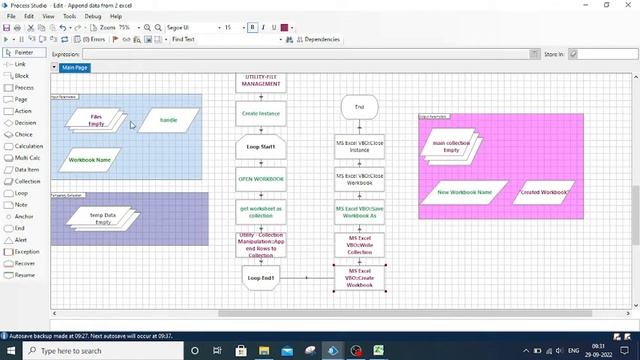This screenshot has height=360, width=640.
Task: Click the Paste icon in toolbar
Action: [52, 28]
